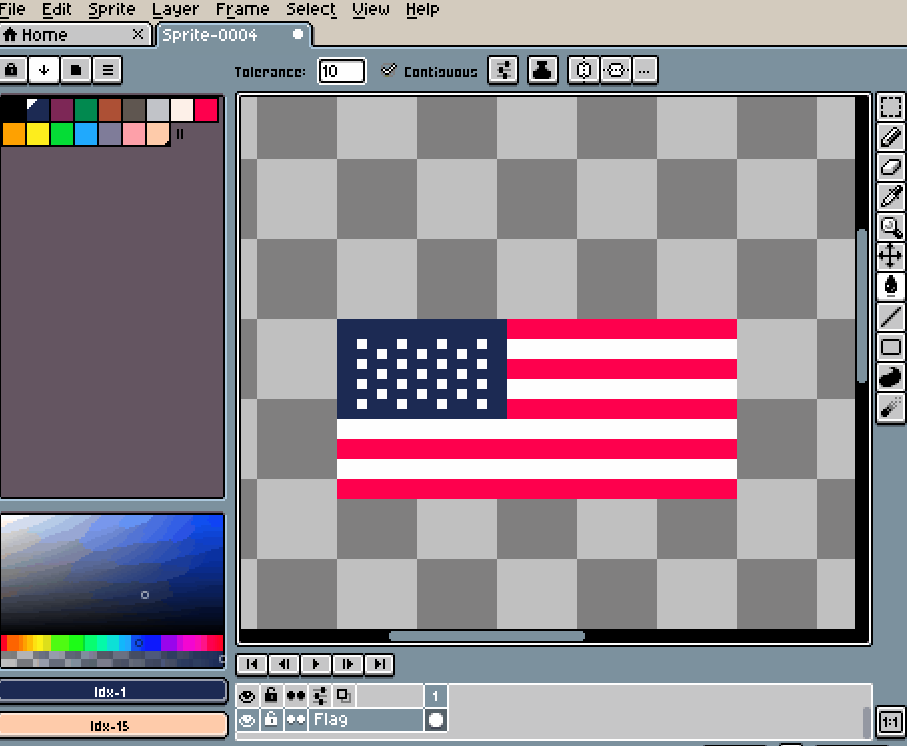Screen dimensions: 907x746
Task: Go to the next frame
Action: point(348,664)
